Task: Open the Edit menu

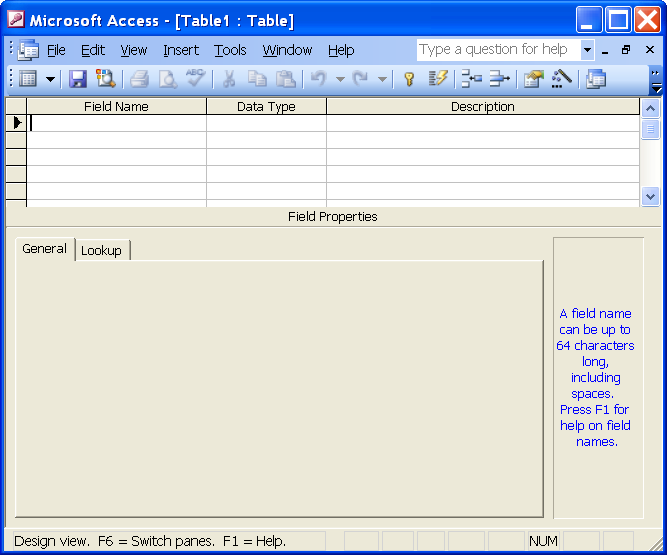Action: [93, 50]
